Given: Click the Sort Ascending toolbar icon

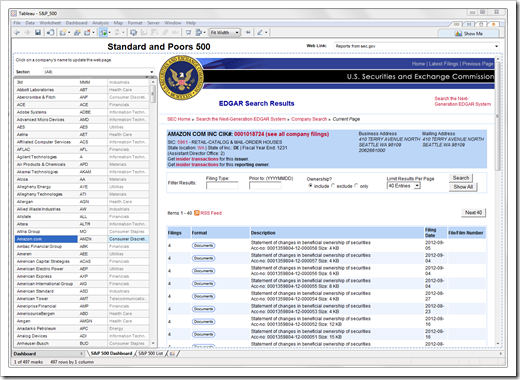Looking at the screenshot, I should coord(144,32).
